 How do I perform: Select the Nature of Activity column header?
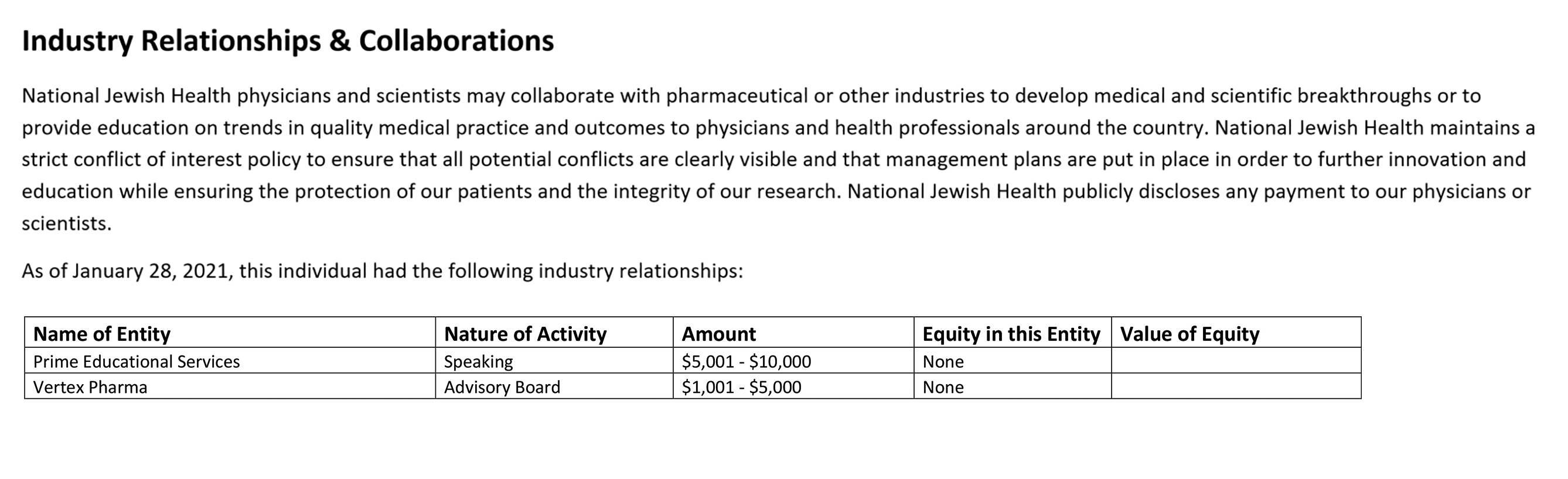click(x=524, y=334)
